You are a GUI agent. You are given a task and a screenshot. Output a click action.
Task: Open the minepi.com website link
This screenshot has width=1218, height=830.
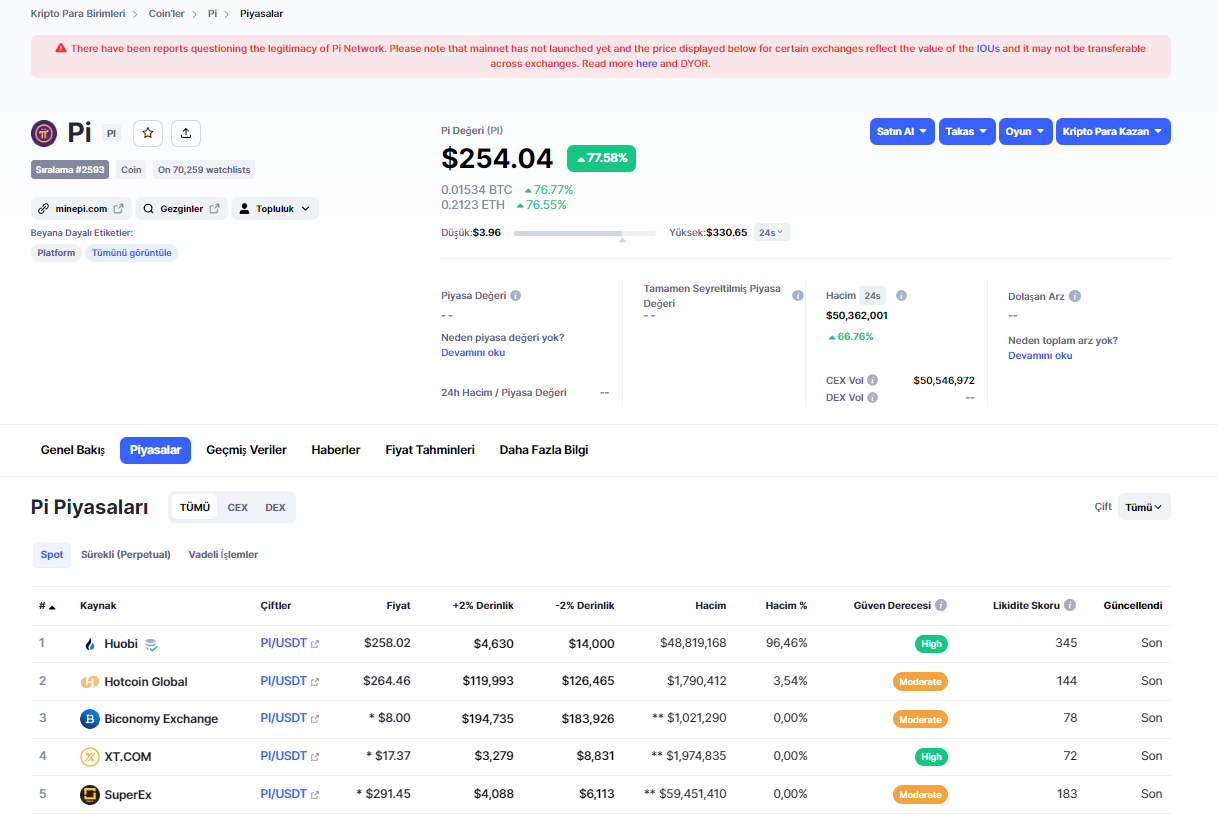coord(81,209)
